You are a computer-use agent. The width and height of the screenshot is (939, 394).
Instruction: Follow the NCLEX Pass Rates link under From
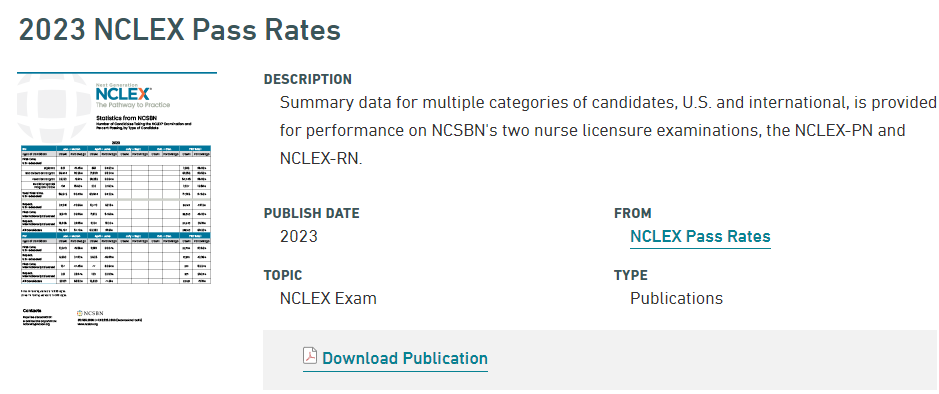pyautogui.click(x=700, y=237)
